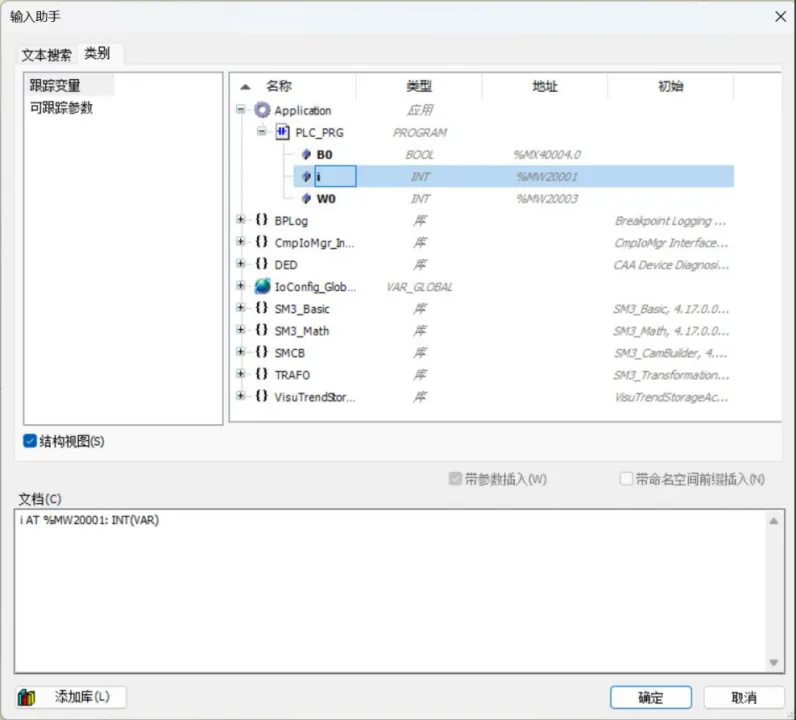The width and height of the screenshot is (796, 720).
Task: Click the PLC_PRG program icon
Action: [283, 132]
